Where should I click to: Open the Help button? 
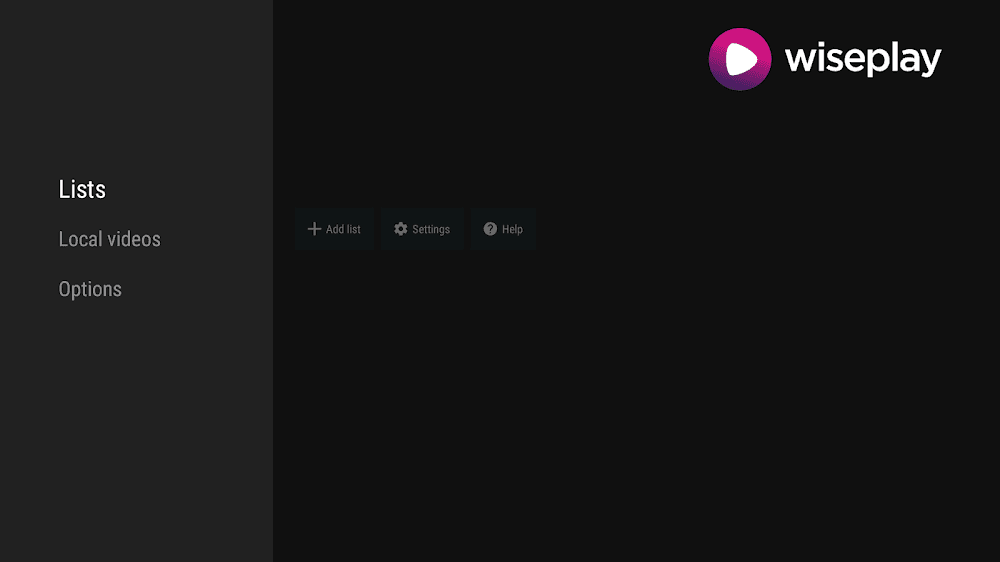(503, 229)
